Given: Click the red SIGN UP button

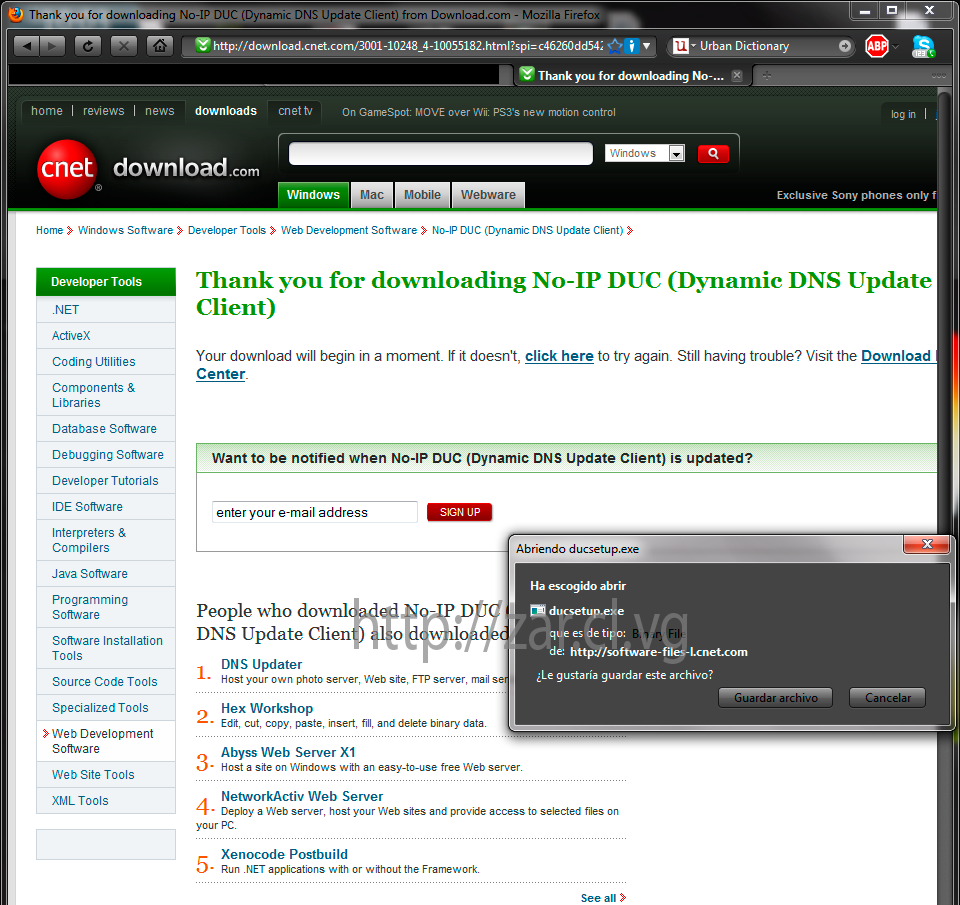Looking at the screenshot, I should (x=459, y=512).
